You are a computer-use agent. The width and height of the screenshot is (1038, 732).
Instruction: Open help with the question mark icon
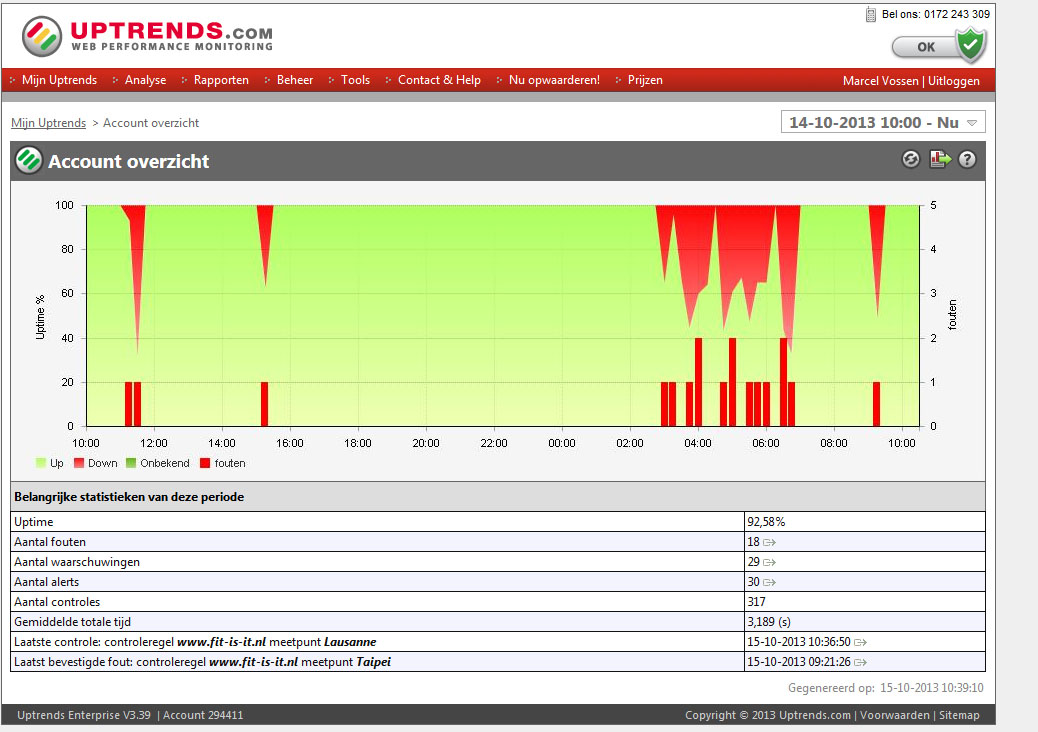click(967, 159)
